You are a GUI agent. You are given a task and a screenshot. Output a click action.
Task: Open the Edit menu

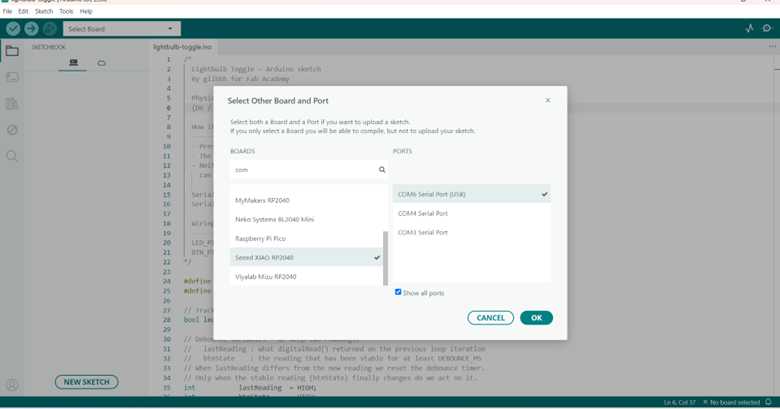(x=23, y=11)
